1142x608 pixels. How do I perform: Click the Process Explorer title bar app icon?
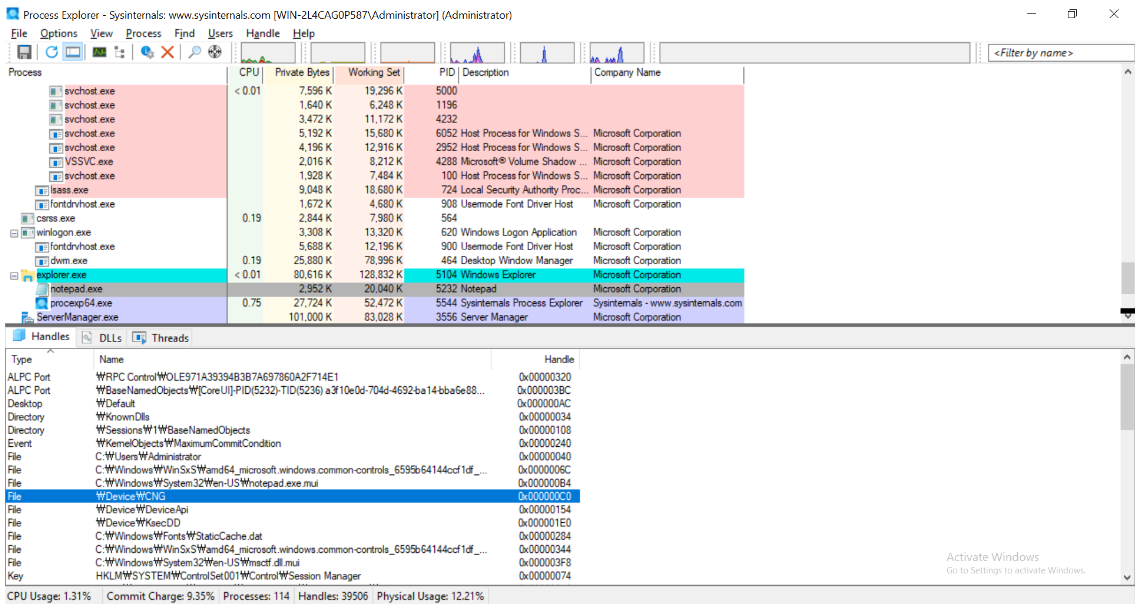[12, 14]
